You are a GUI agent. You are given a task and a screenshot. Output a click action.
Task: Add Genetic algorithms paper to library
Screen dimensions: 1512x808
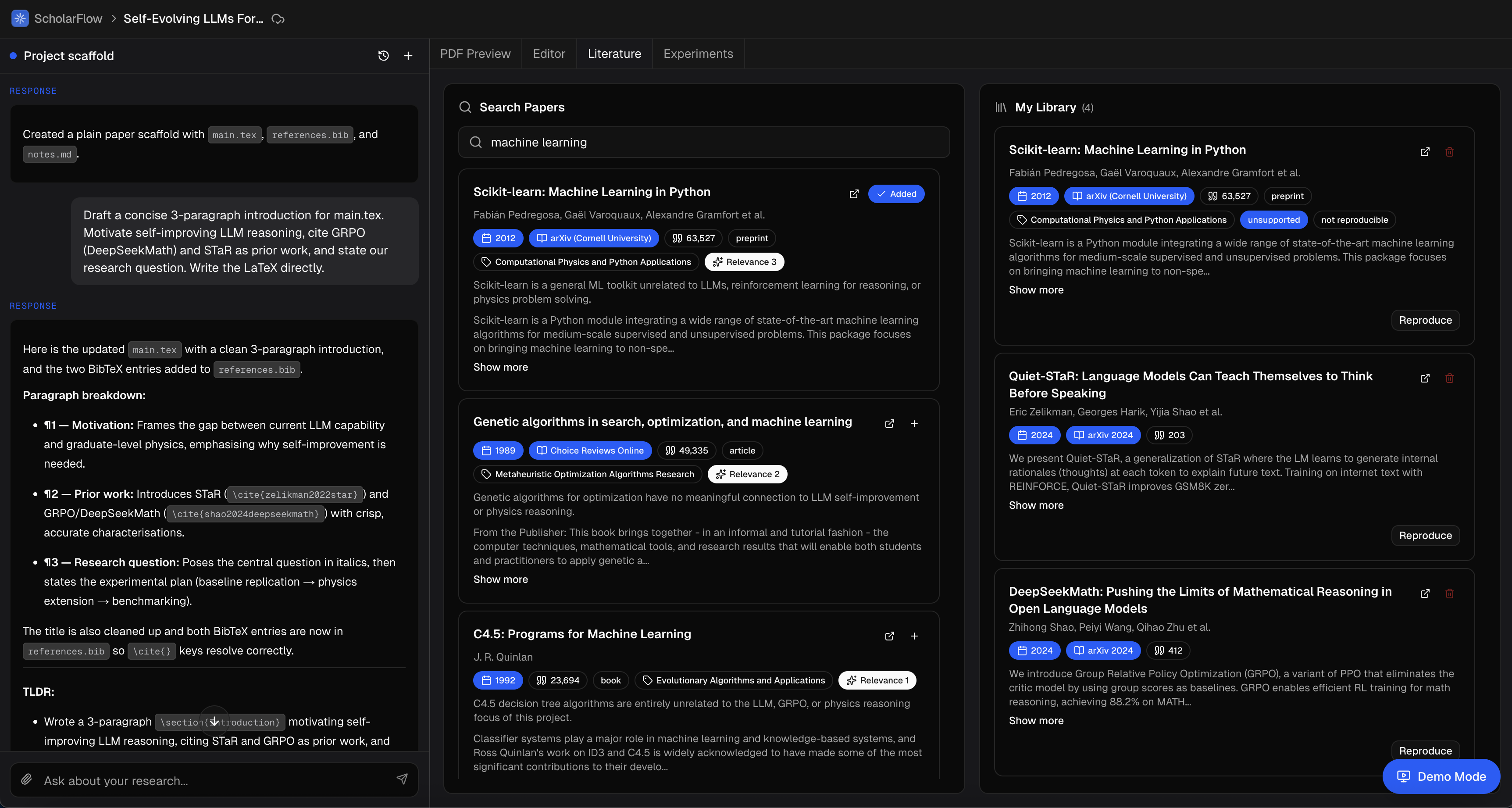click(x=914, y=424)
